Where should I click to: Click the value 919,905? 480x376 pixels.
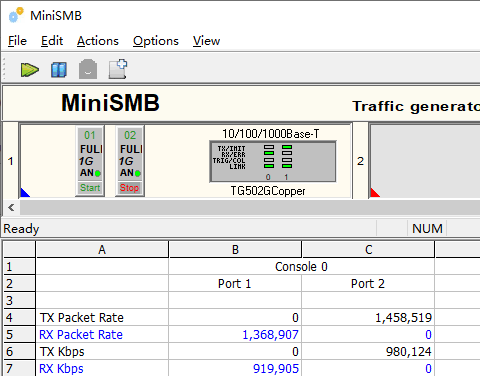(x=276, y=369)
